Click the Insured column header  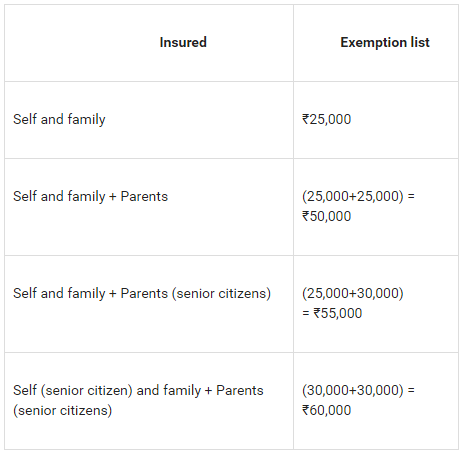coord(183,42)
